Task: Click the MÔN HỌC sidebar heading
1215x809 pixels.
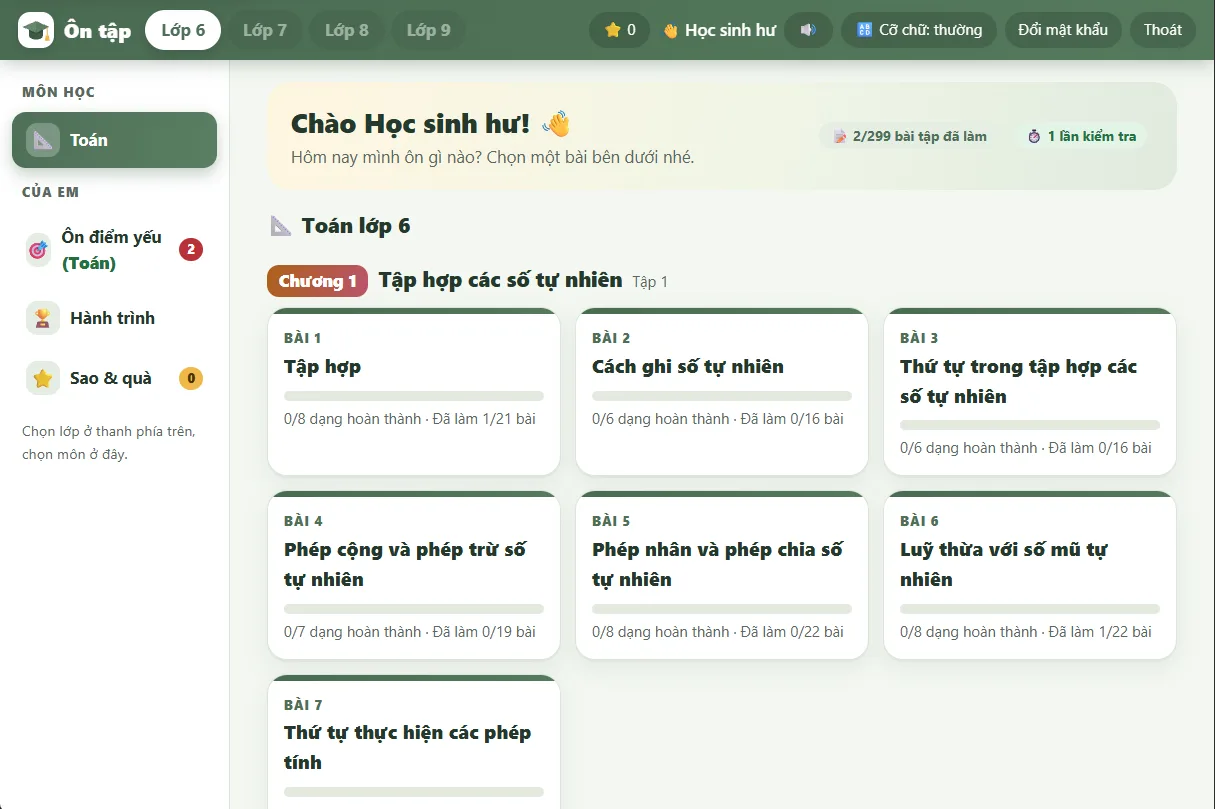Action: [x=59, y=92]
